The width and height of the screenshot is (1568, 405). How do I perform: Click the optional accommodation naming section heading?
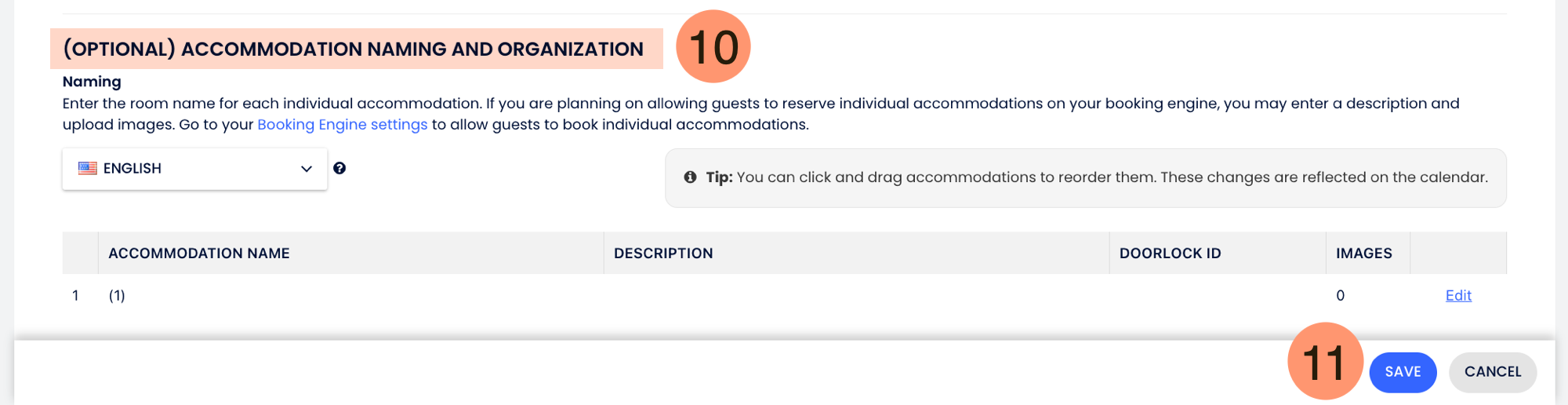[354, 49]
